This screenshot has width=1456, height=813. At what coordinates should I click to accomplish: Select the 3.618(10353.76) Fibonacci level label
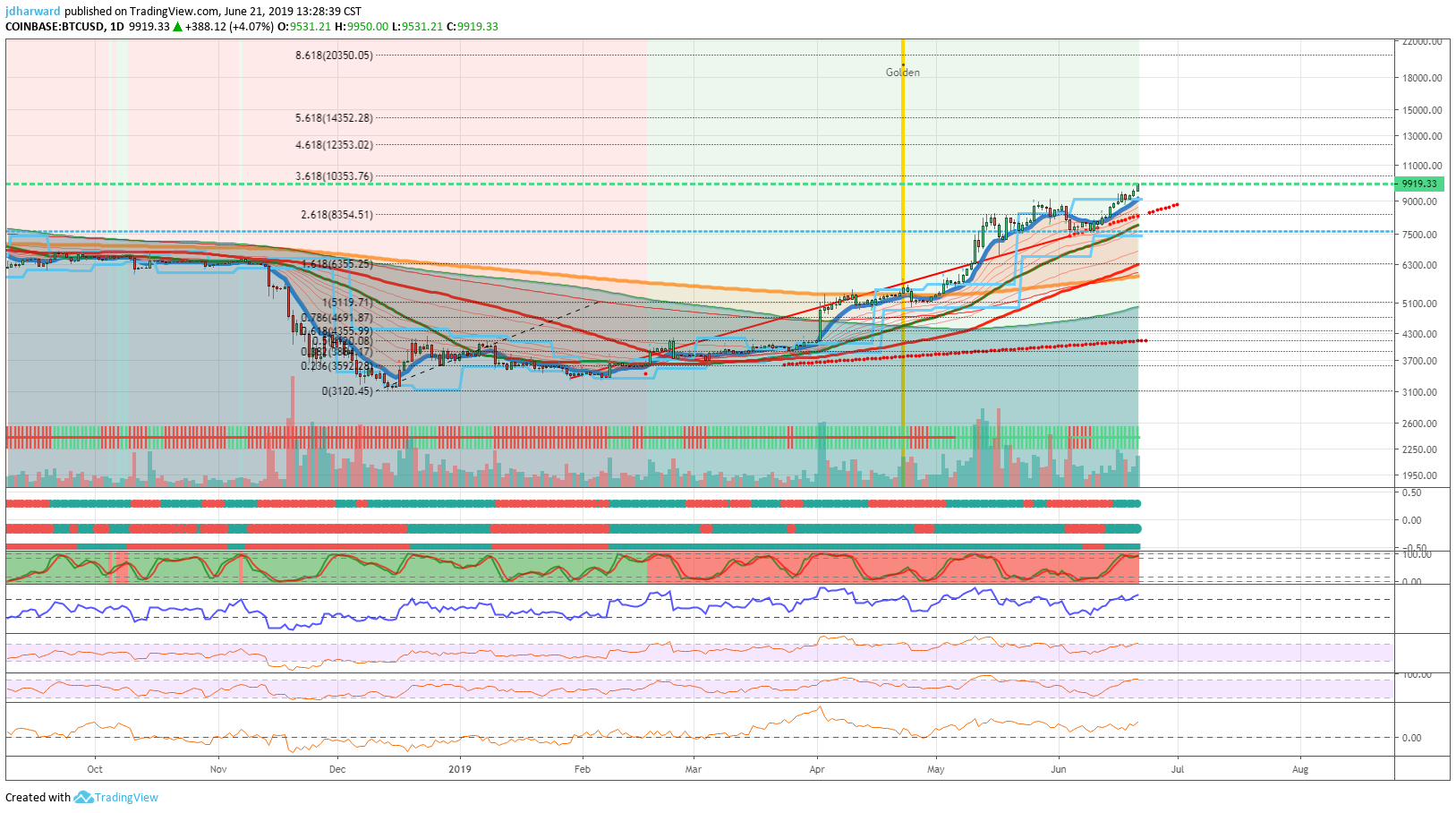click(x=334, y=176)
